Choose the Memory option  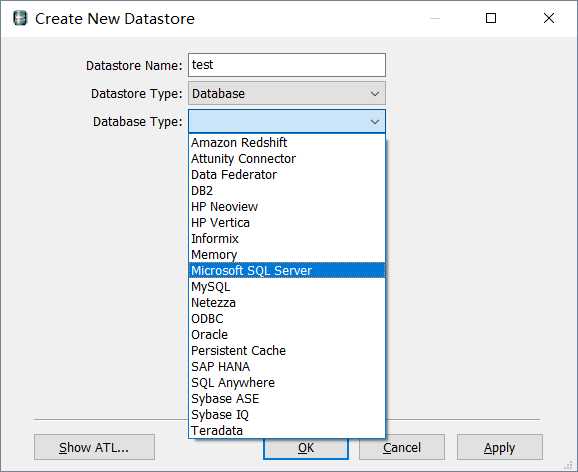coord(287,254)
